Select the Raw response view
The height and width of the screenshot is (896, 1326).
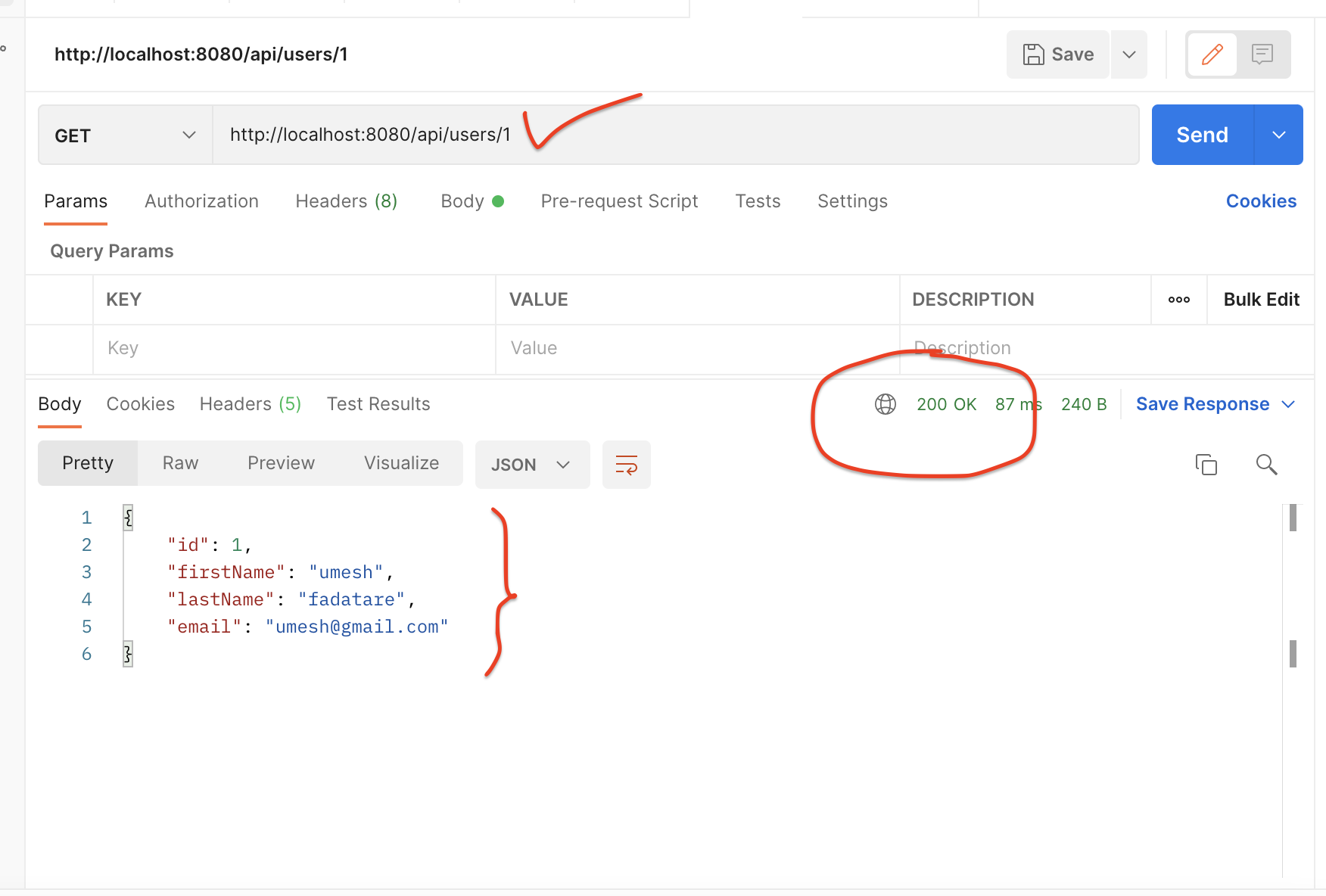click(x=180, y=463)
